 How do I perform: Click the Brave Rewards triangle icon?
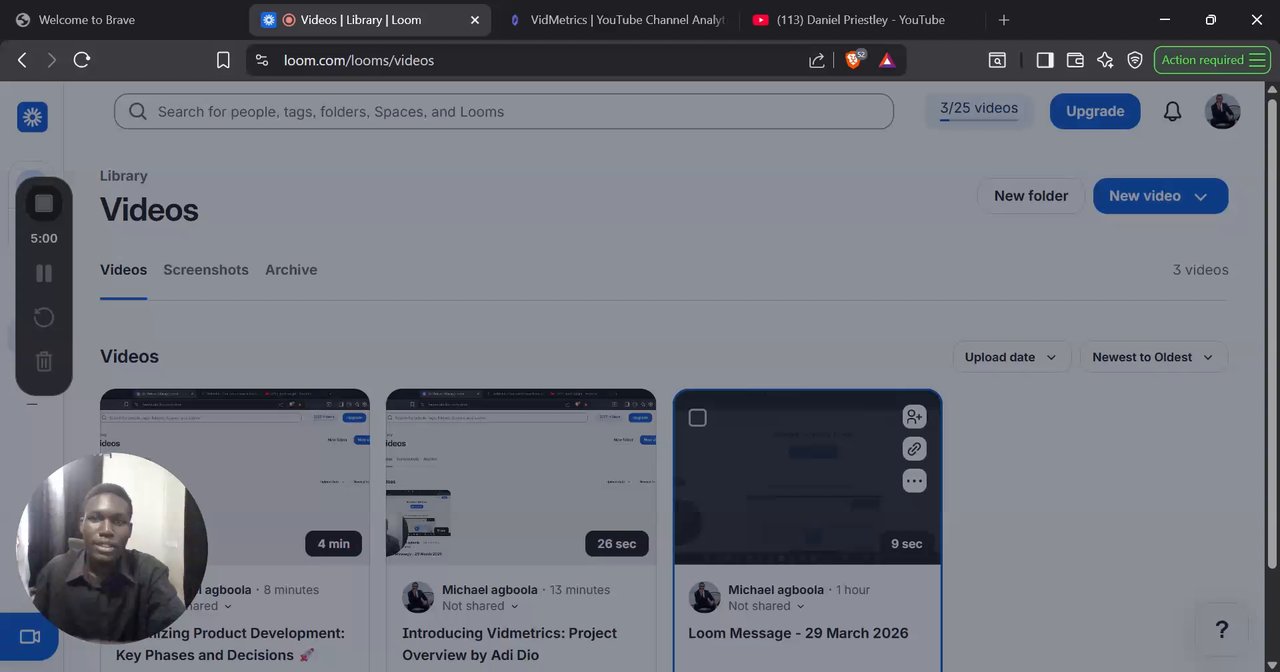[x=887, y=60]
